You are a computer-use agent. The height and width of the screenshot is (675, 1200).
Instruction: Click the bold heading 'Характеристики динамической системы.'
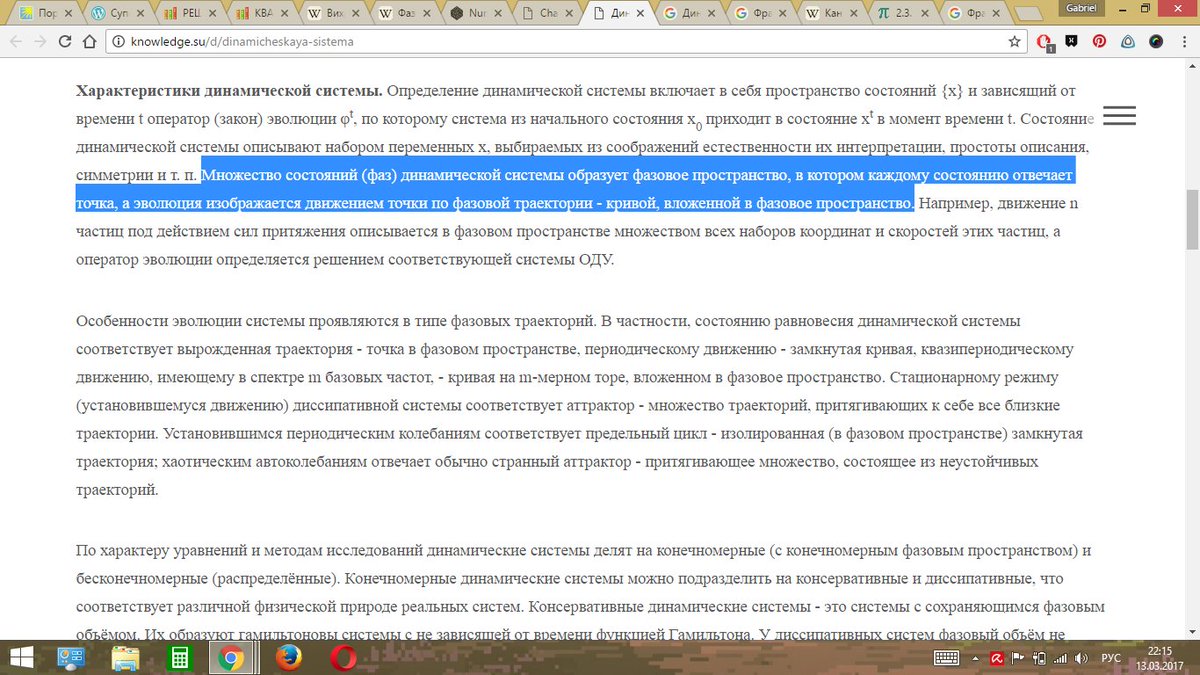pyautogui.click(x=229, y=91)
